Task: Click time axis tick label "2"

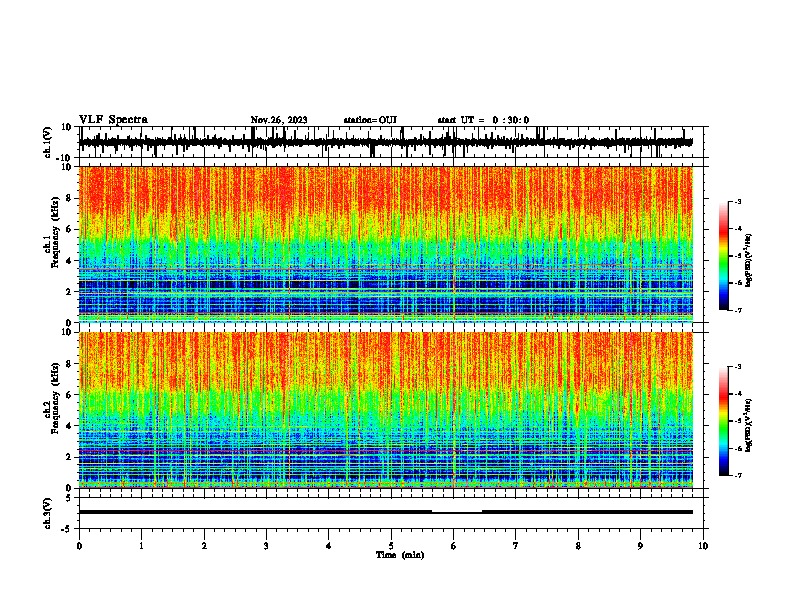Action: pos(204,546)
